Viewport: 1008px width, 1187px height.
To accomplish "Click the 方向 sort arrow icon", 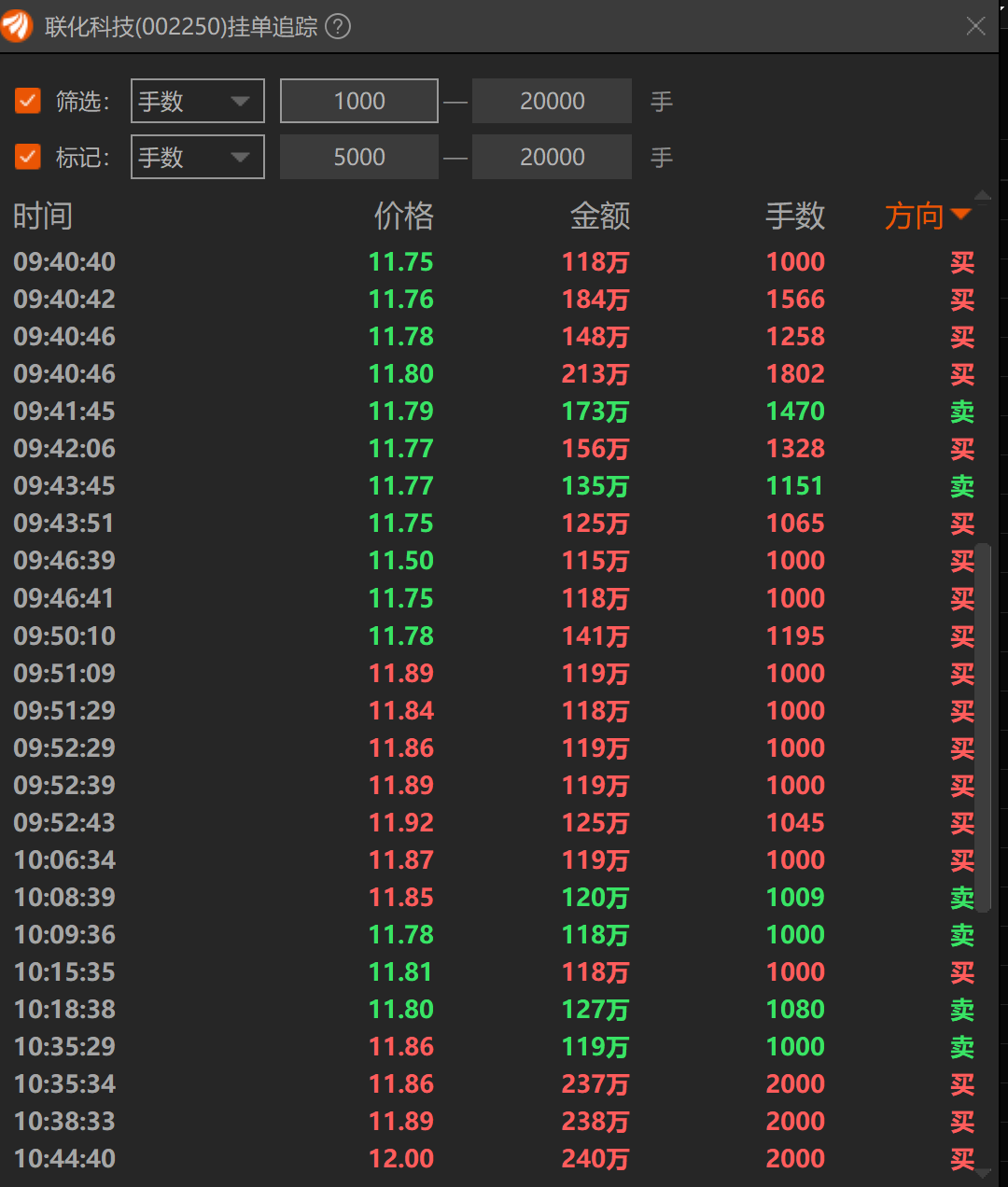I will click(x=960, y=216).
